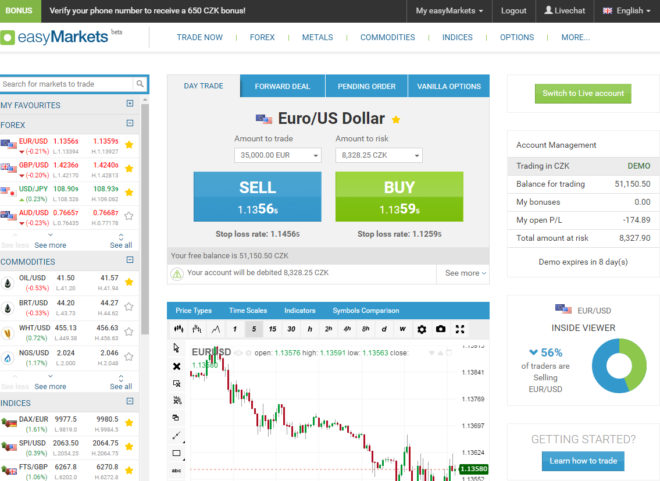Click the Logout link

pos(514,11)
